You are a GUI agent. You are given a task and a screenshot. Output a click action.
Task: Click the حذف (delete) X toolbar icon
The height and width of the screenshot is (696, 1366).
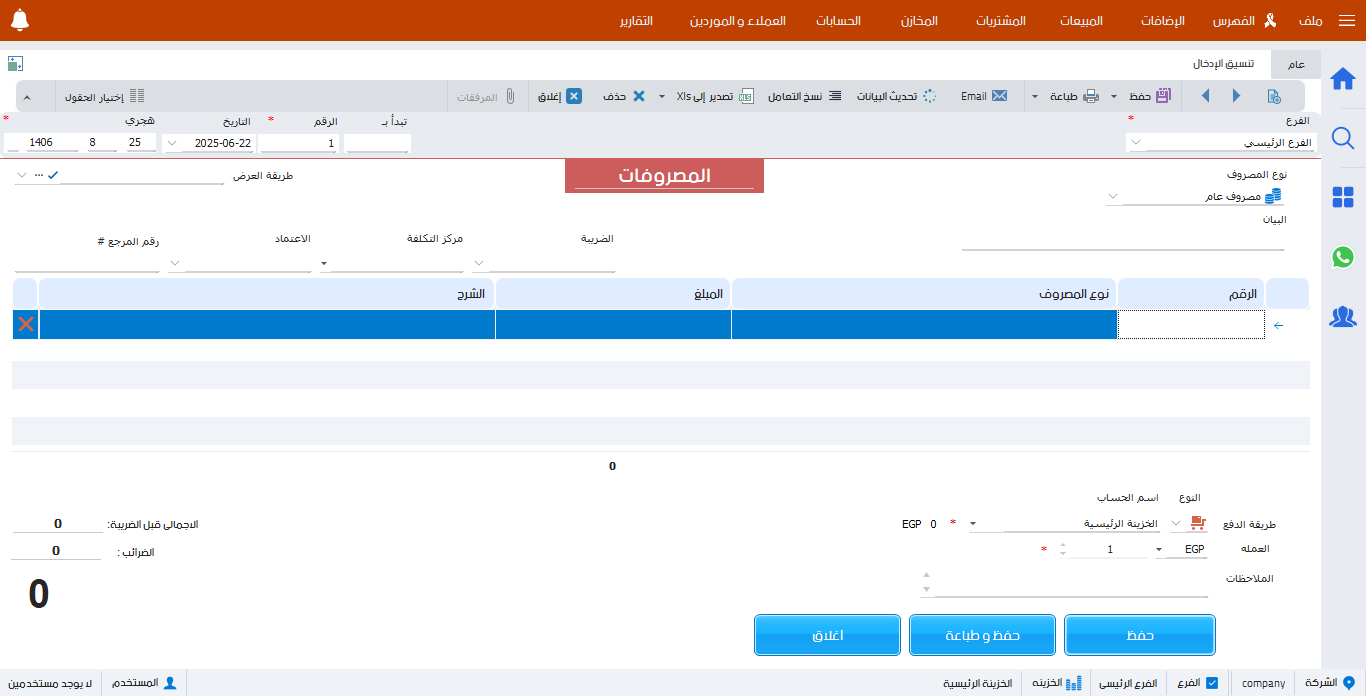[639, 96]
